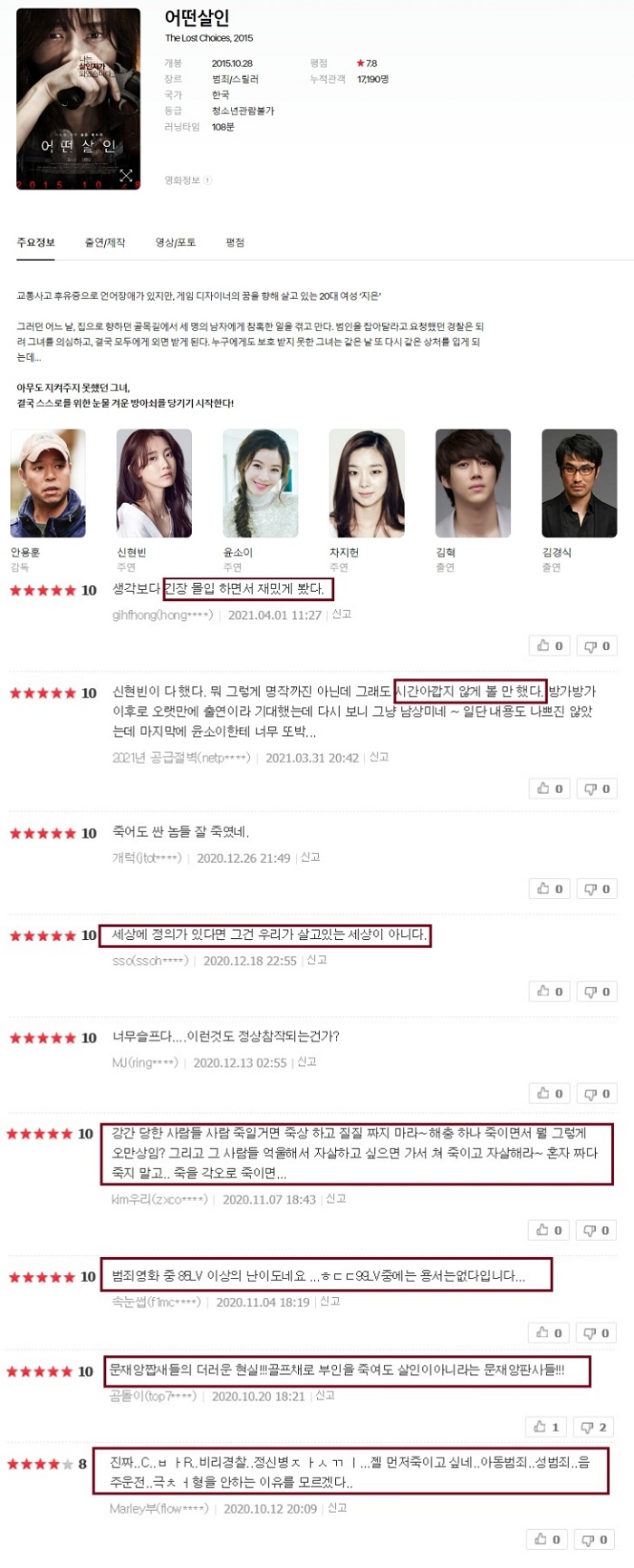
Task: Click the 어떤살인 movie poster
Action: click(x=79, y=99)
